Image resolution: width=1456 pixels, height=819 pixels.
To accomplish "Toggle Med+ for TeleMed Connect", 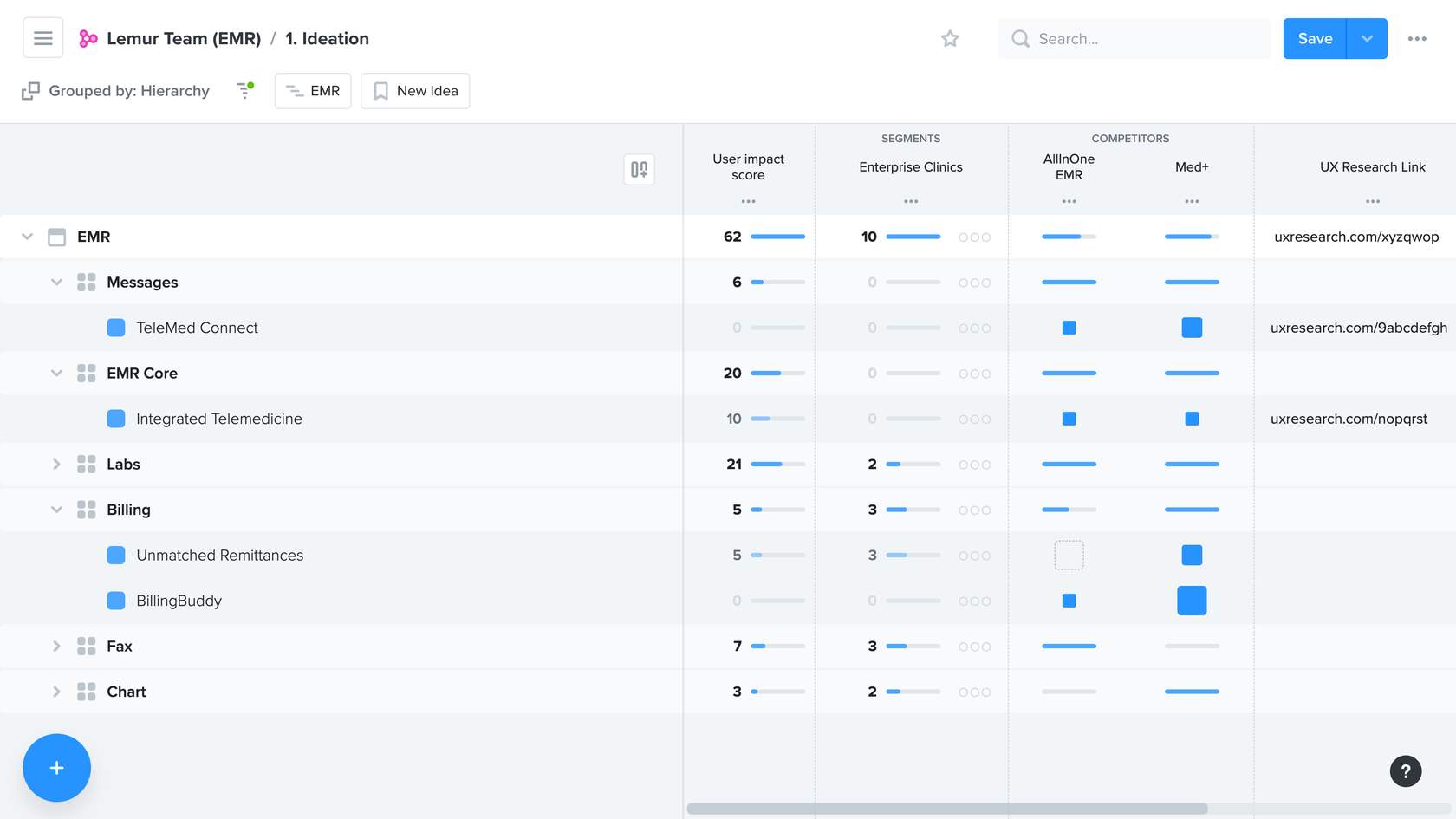I will pyautogui.click(x=1192, y=328).
